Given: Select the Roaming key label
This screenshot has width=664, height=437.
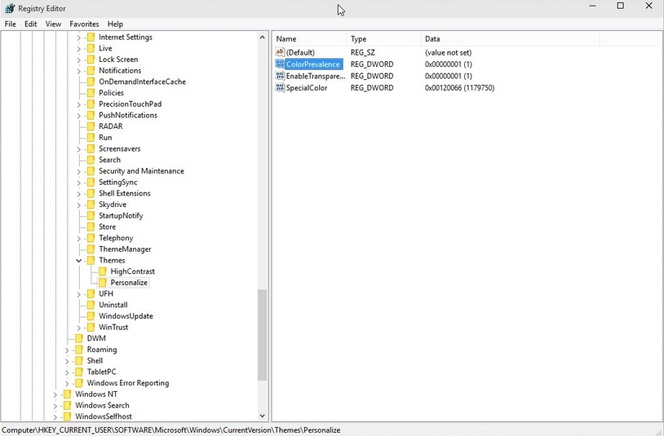Looking at the screenshot, I should 102,349.
